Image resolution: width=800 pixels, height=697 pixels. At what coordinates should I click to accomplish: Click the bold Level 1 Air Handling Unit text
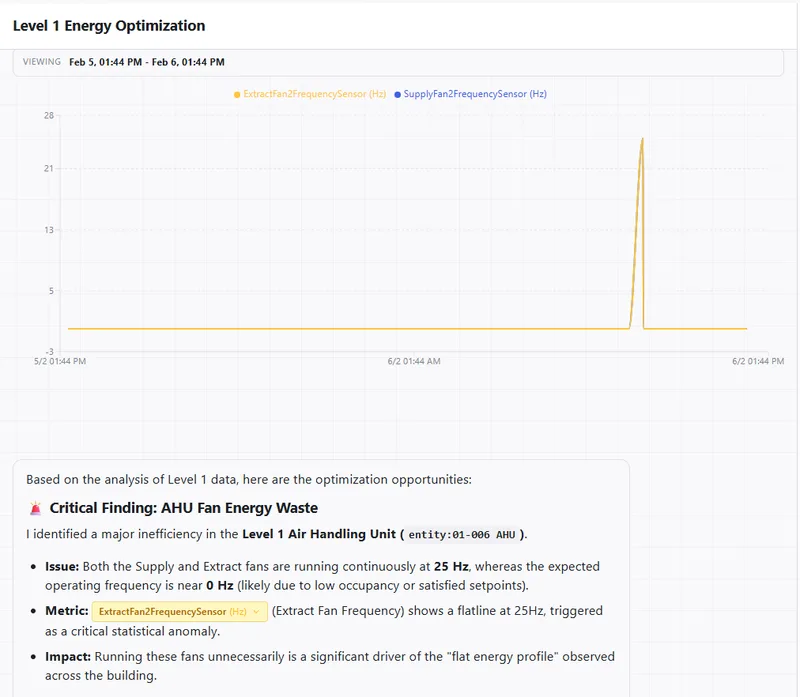click(x=319, y=534)
